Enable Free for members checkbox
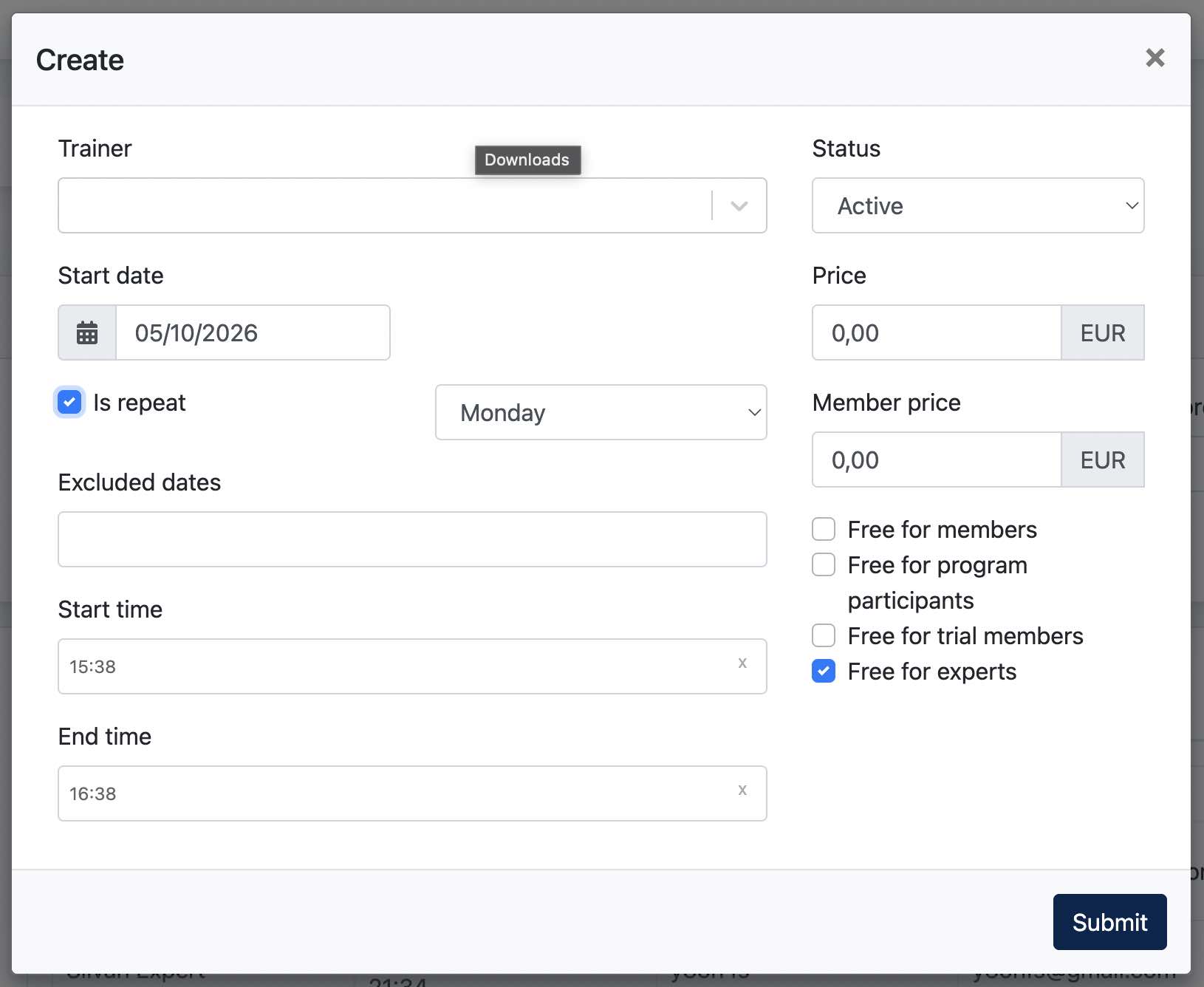The image size is (1204, 987). coord(824,529)
